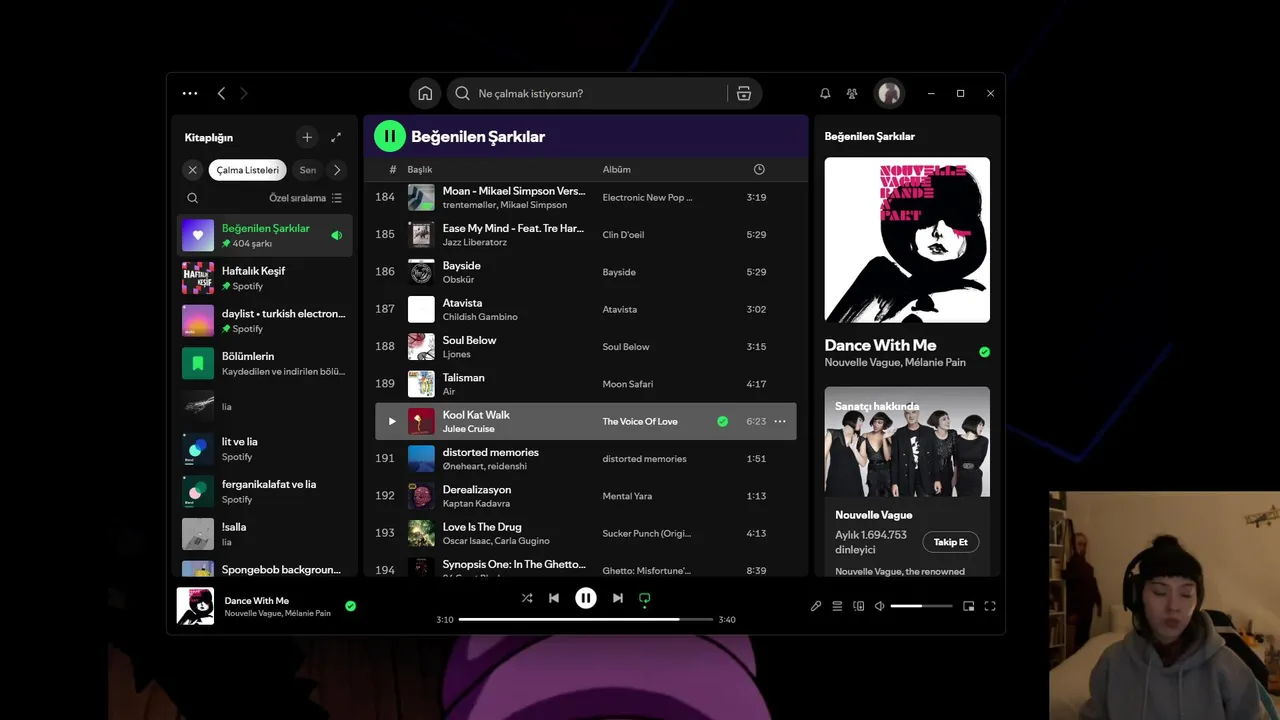This screenshot has width=1280, height=720.
Task: Seek within the song progress bar
Action: (586, 620)
